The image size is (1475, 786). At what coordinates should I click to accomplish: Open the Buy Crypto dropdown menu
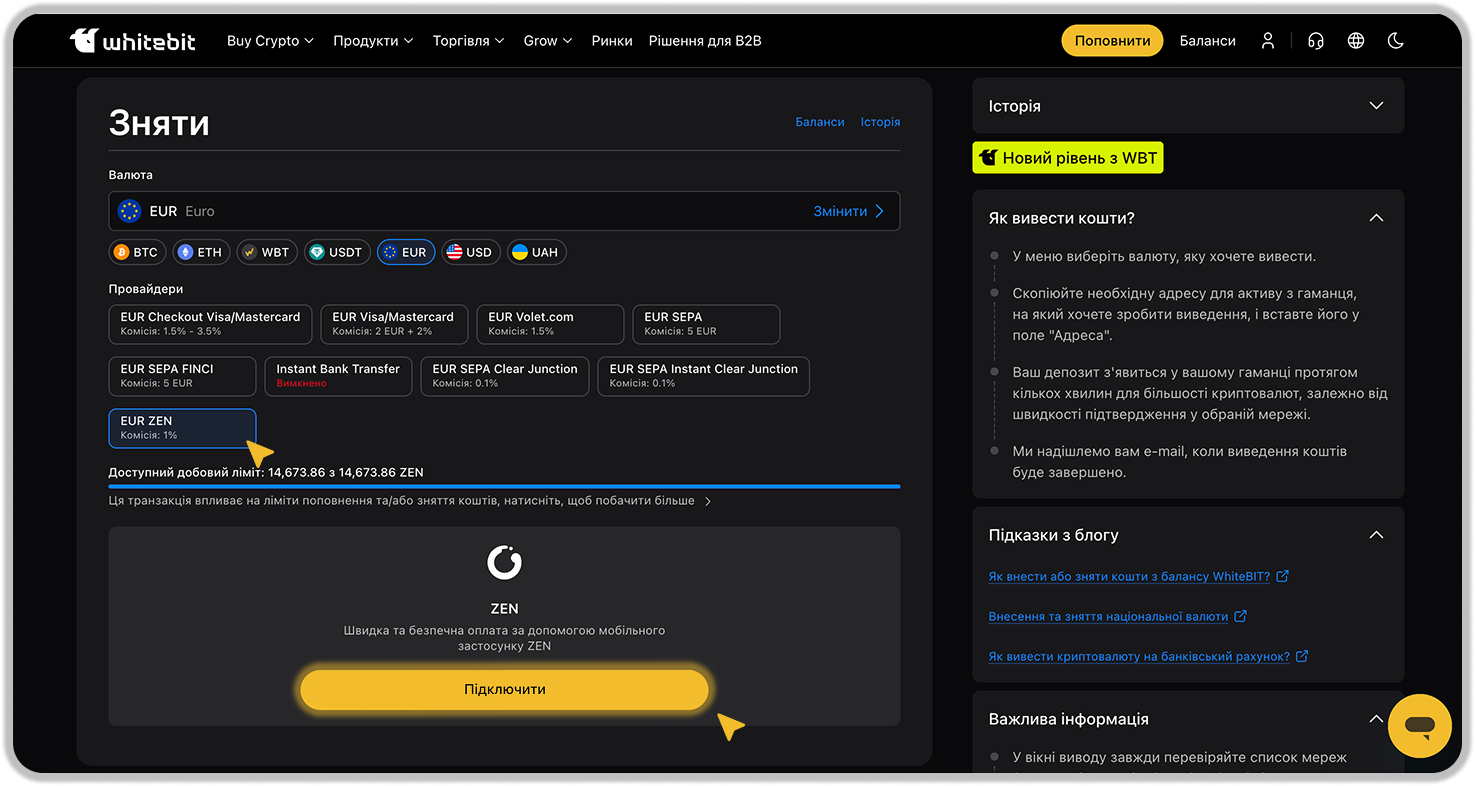pos(270,41)
